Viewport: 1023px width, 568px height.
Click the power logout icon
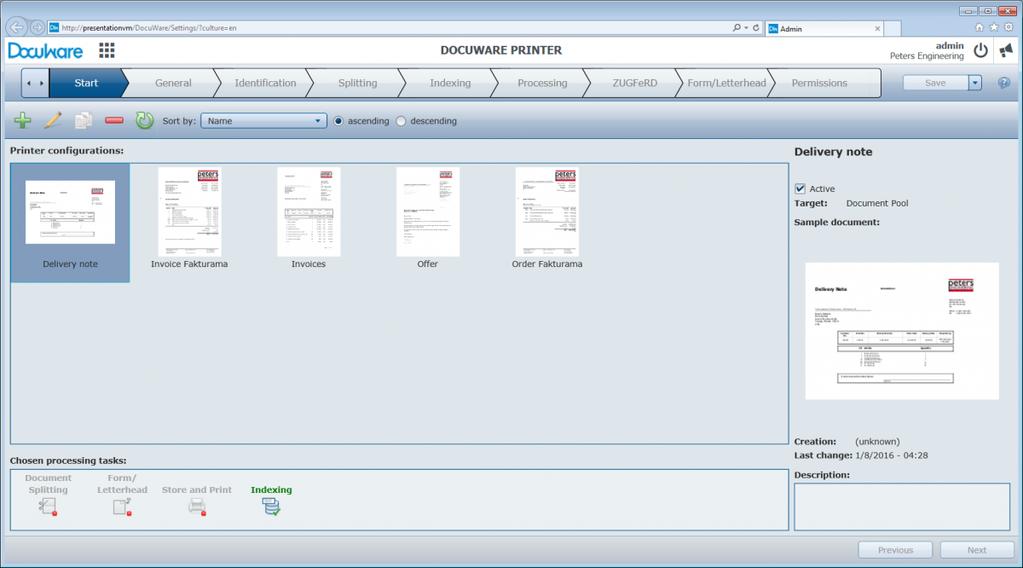pos(981,50)
